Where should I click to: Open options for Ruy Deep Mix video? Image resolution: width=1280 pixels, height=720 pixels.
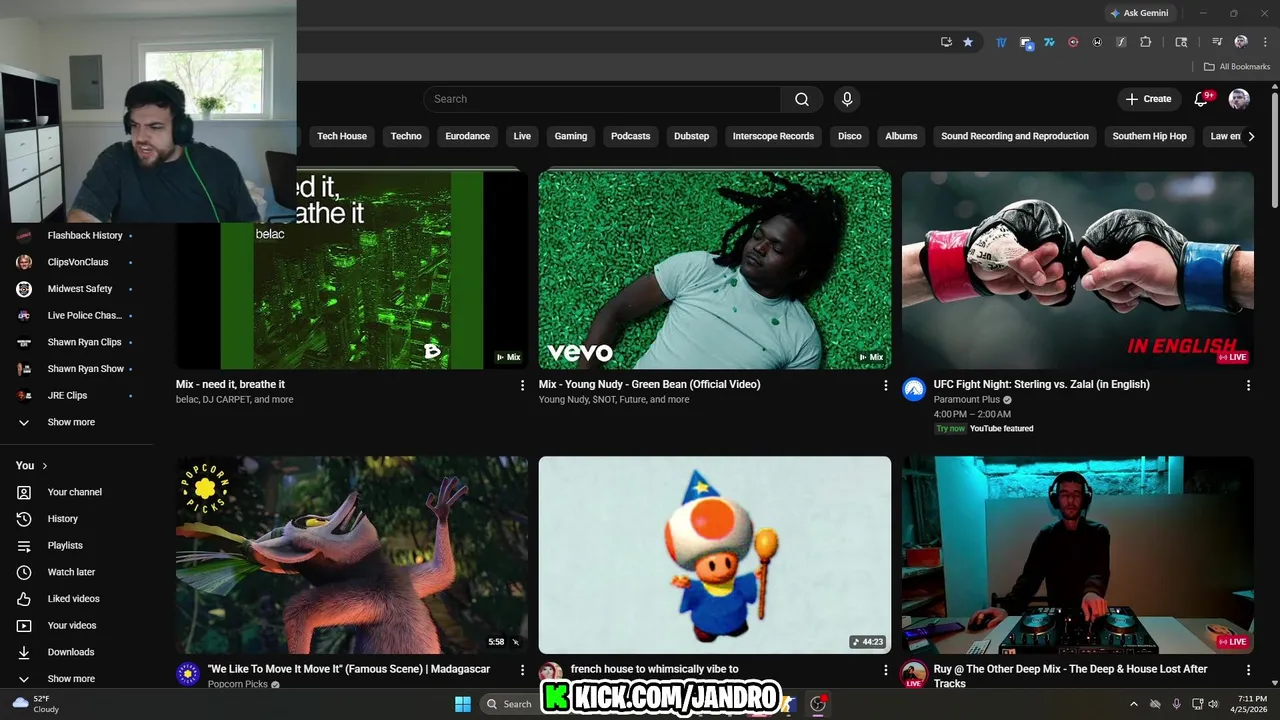[1248, 670]
